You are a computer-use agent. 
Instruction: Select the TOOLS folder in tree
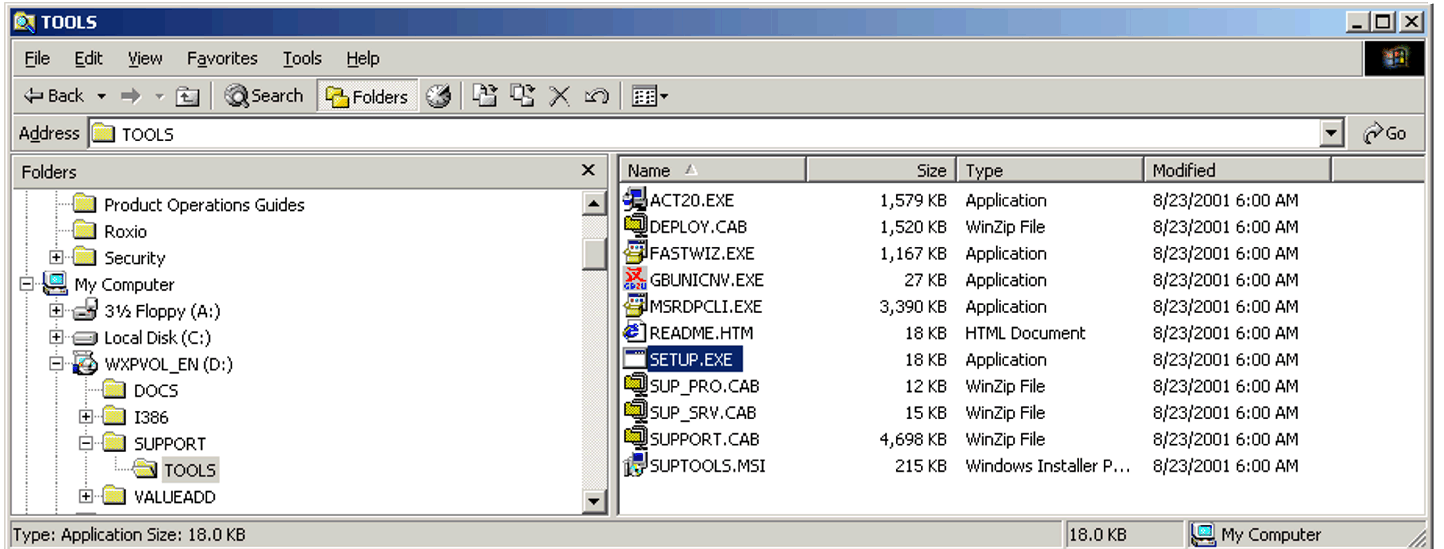point(190,470)
